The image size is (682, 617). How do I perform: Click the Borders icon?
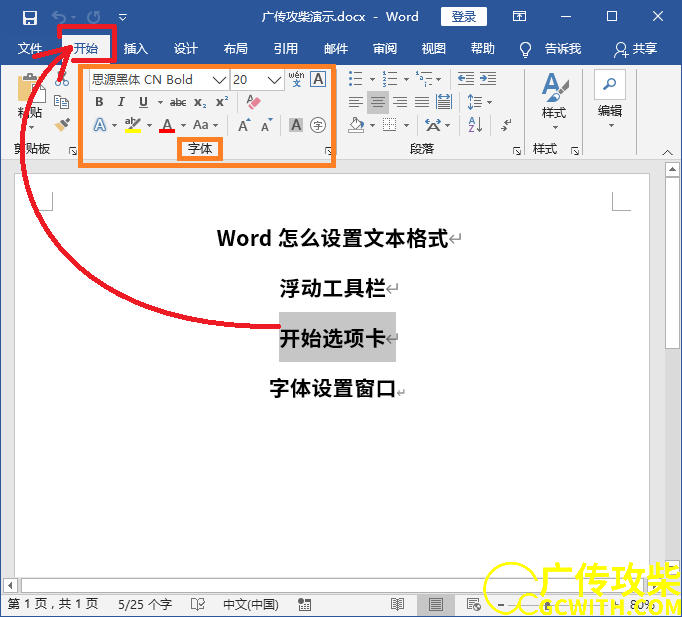point(390,125)
